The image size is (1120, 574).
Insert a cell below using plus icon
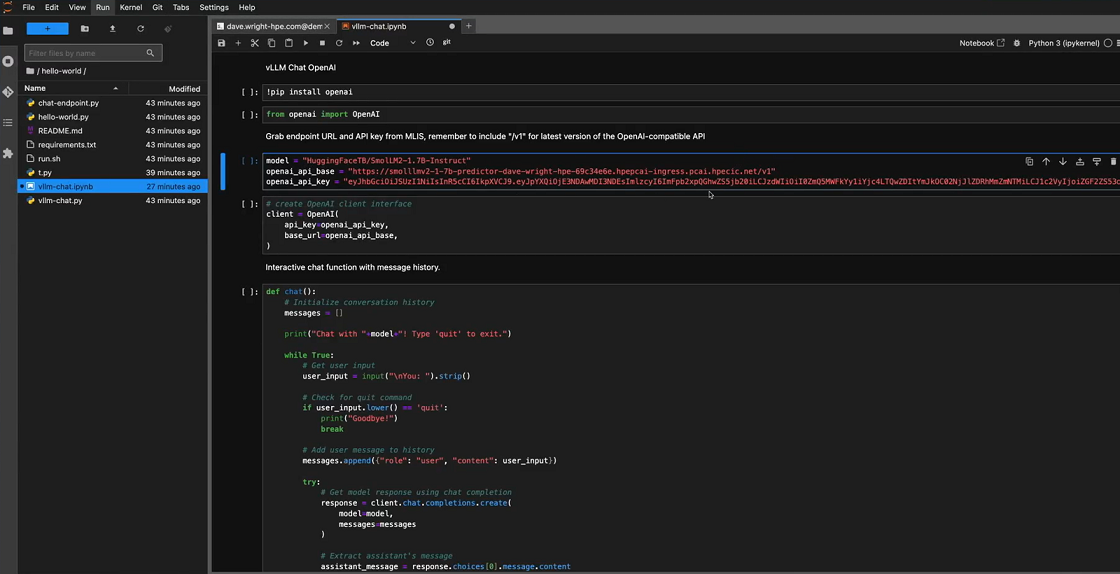click(x=238, y=43)
